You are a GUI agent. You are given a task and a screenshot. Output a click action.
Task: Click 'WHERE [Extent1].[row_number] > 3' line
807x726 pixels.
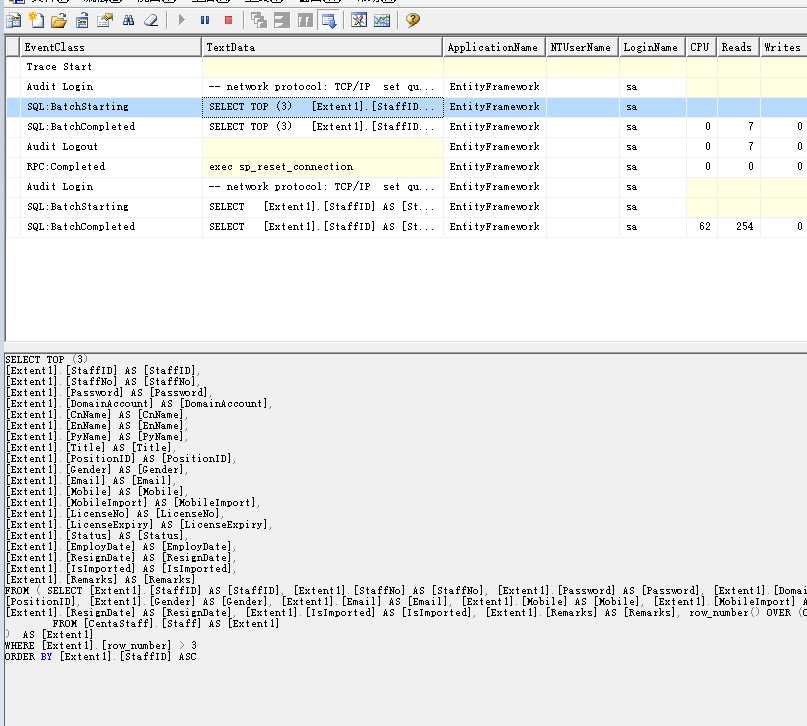[101, 646]
